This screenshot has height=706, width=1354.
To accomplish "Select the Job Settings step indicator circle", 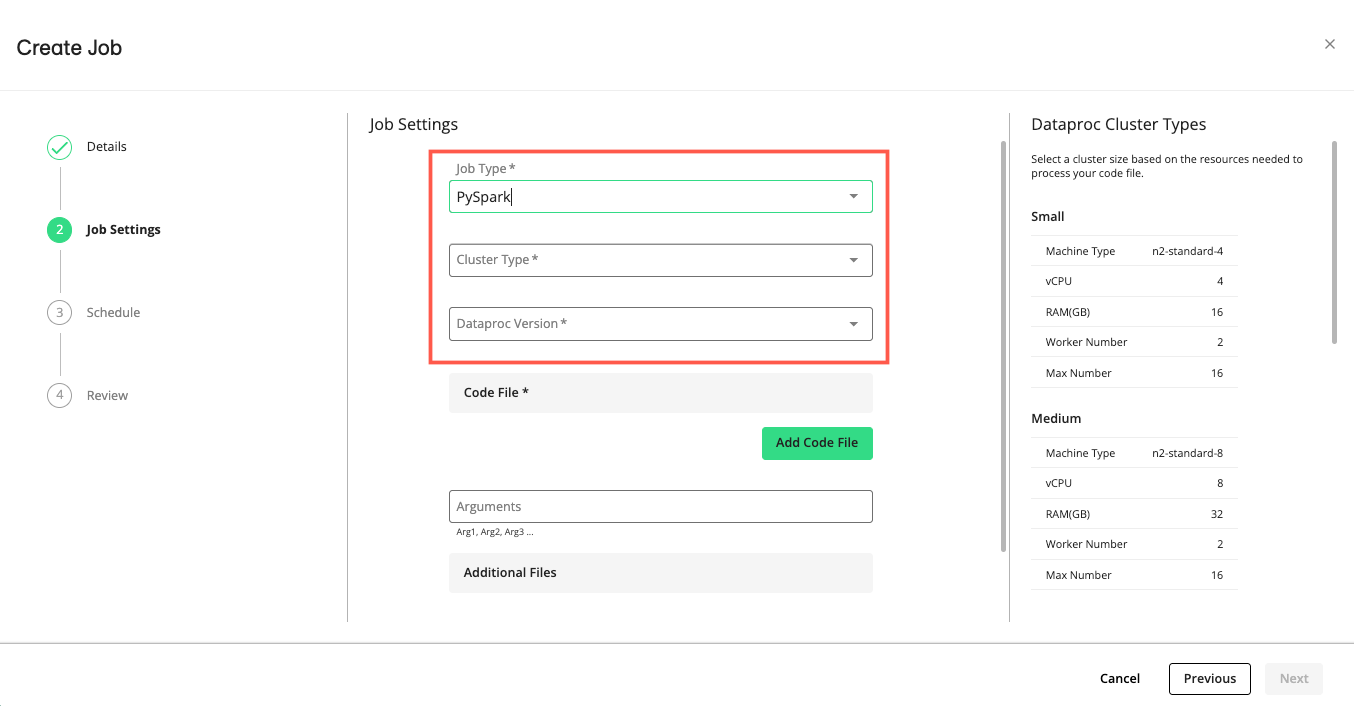I will 59,229.
